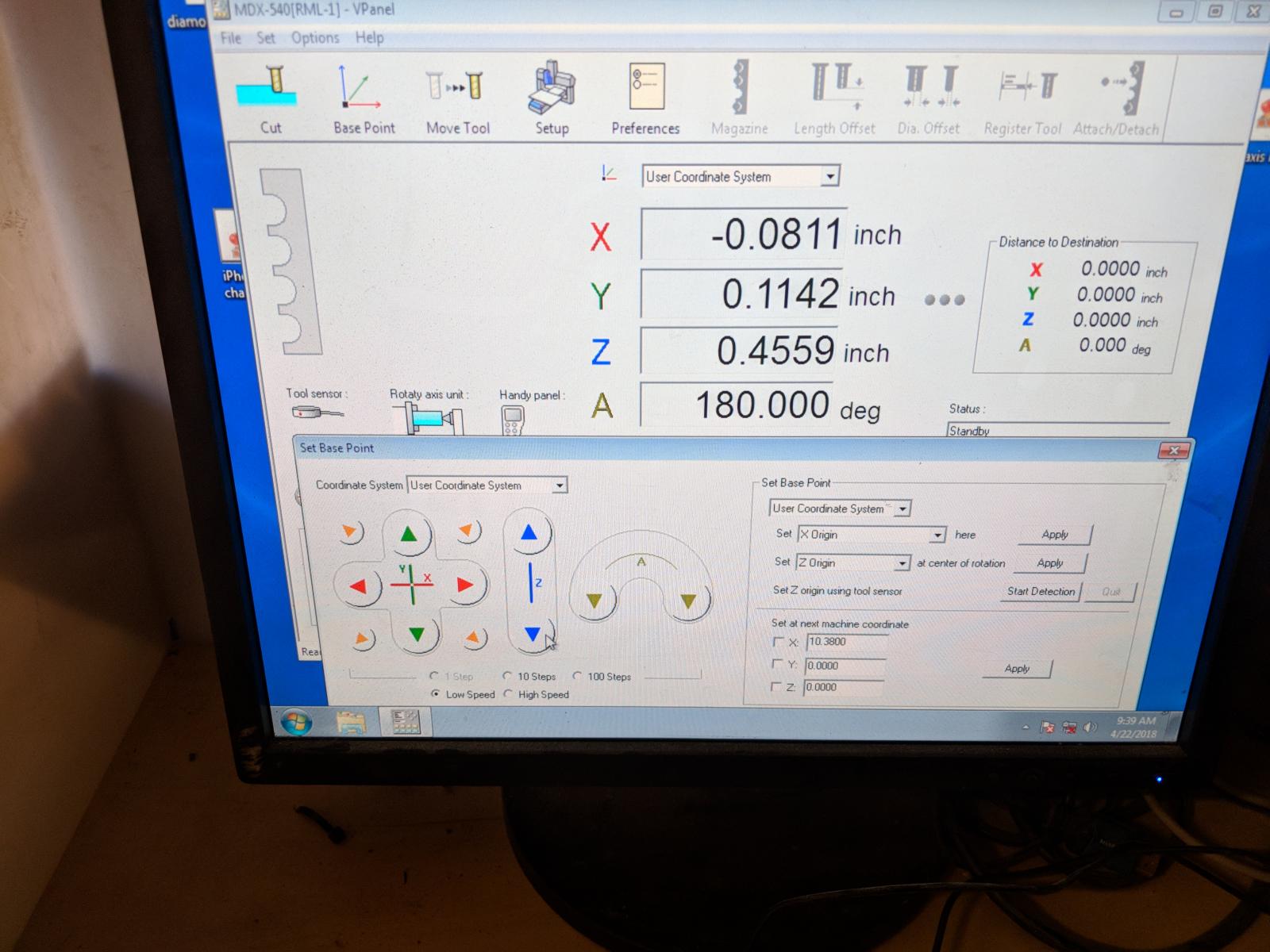Viewport: 1270px width, 952px height.
Task: Apply the X Origin here setting
Action: pyautogui.click(x=1055, y=535)
